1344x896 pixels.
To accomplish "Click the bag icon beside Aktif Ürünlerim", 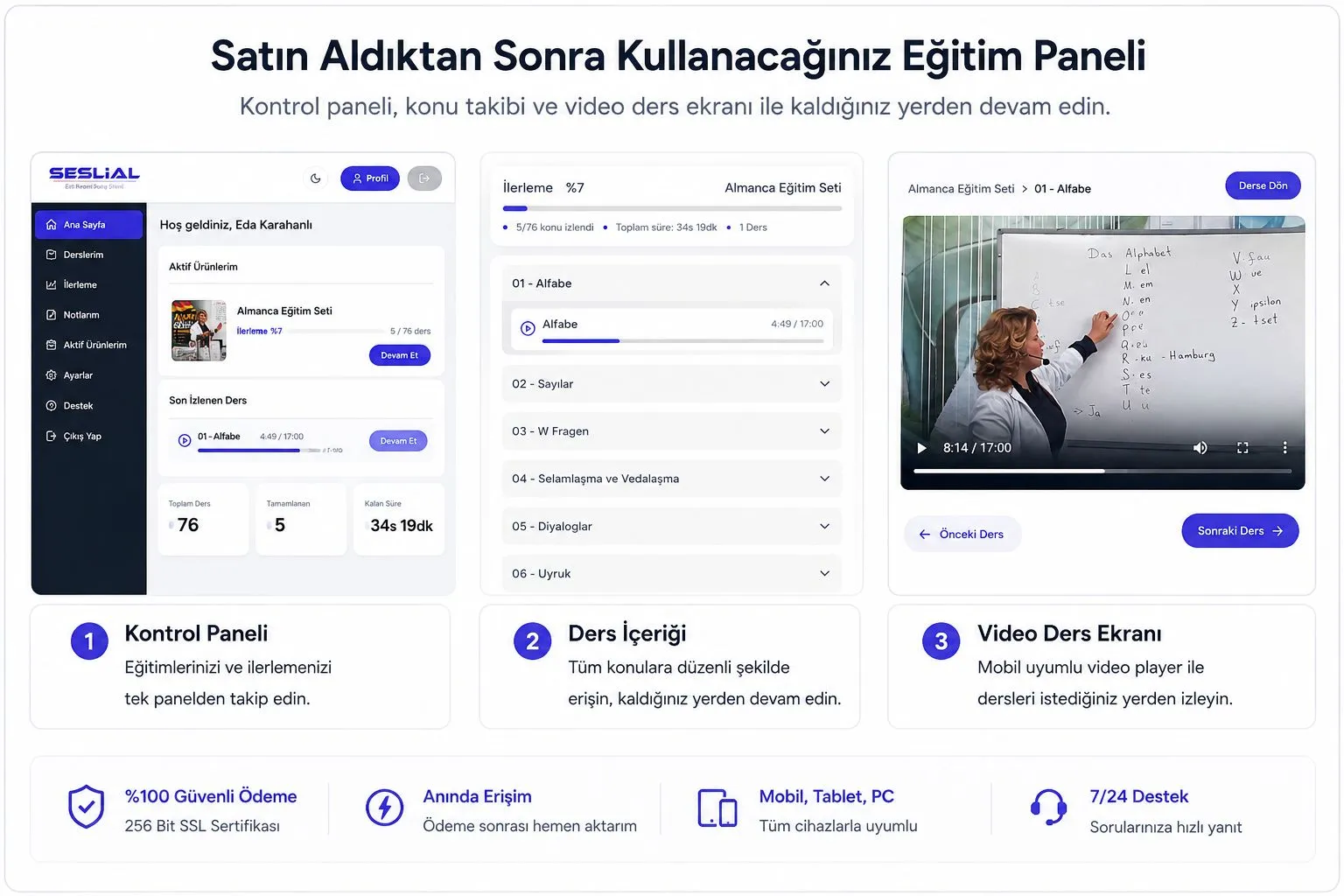I will [x=51, y=345].
